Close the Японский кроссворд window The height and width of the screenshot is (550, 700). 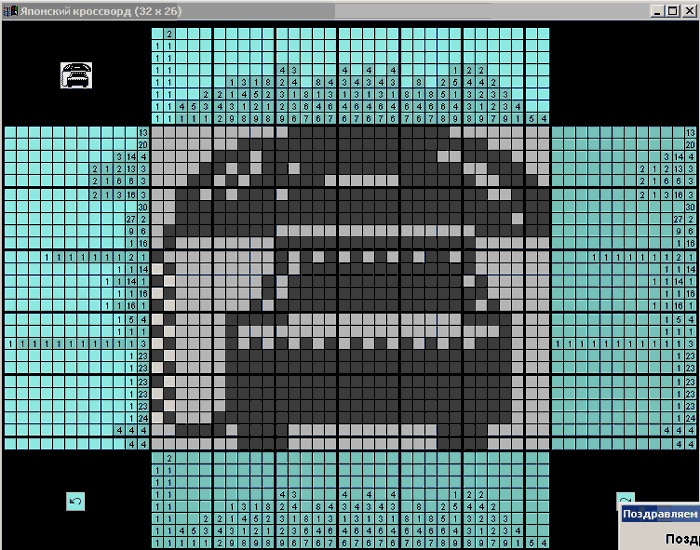click(x=689, y=11)
